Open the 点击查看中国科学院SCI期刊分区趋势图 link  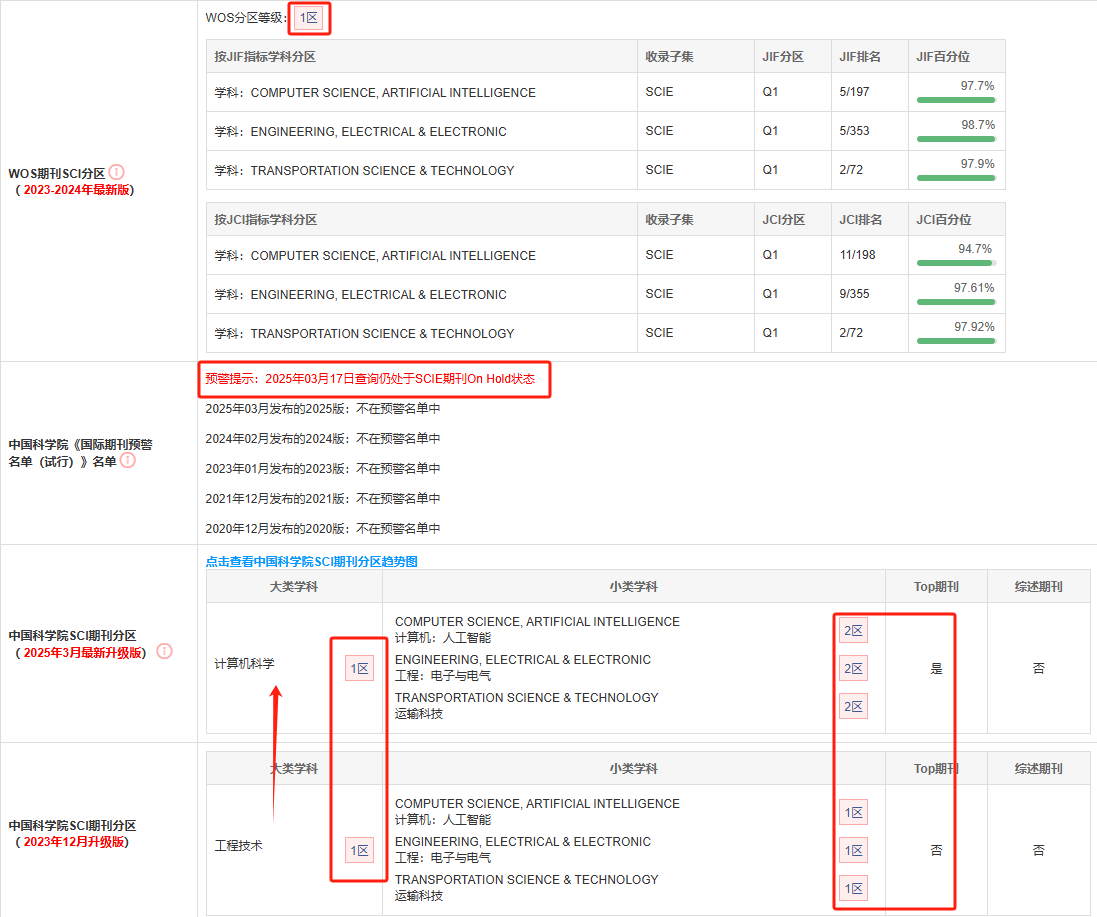point(311,562)
